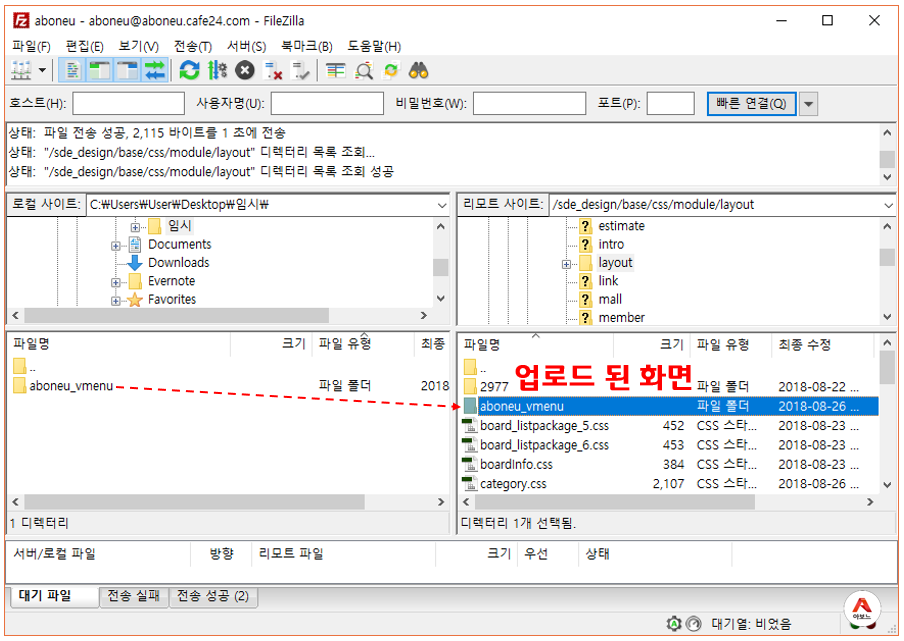
Task: Select mall folder in remote tree
Action: 609,299
